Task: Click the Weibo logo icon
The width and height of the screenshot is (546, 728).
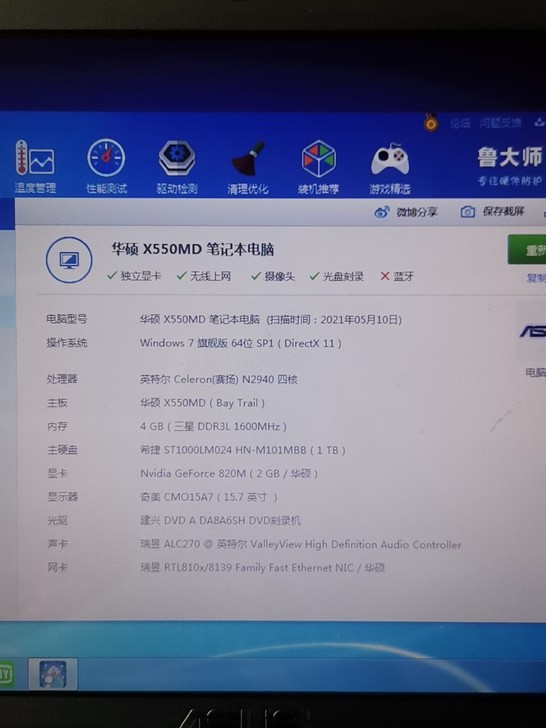Action: [382, 212]
